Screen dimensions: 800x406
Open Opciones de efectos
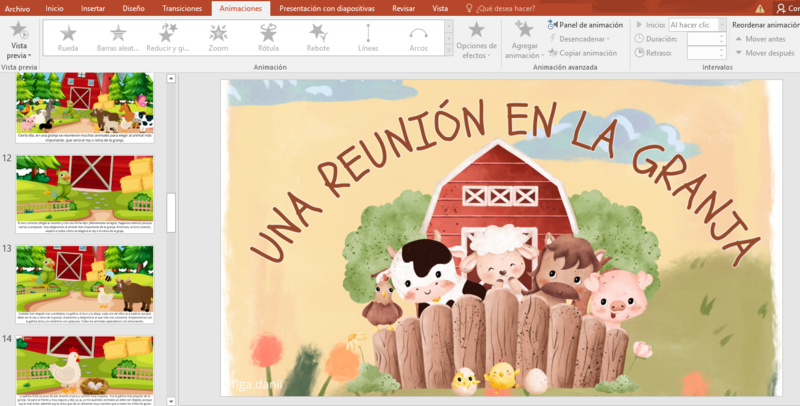477,40
